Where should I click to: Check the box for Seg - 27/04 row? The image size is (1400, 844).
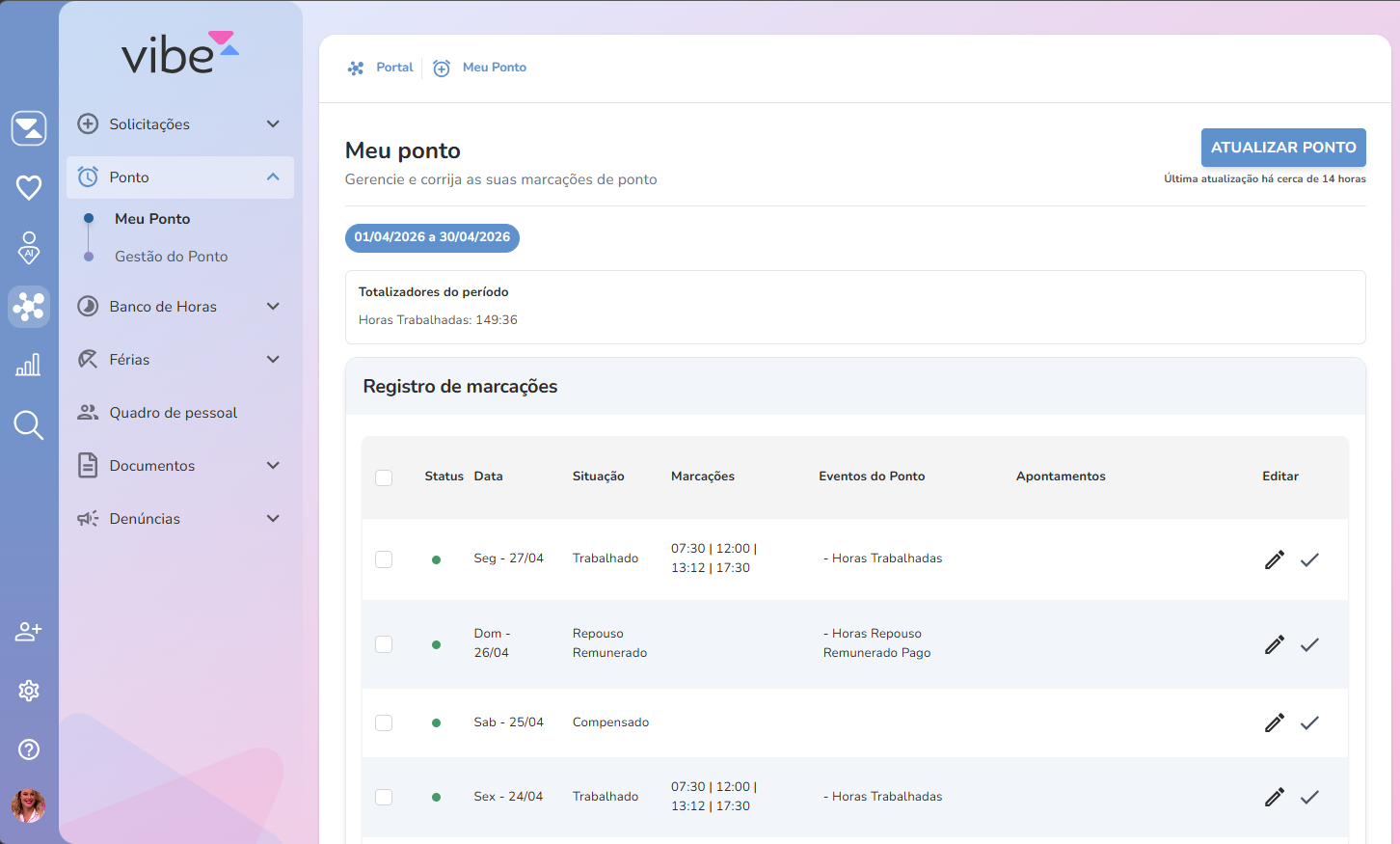(384, 559)
